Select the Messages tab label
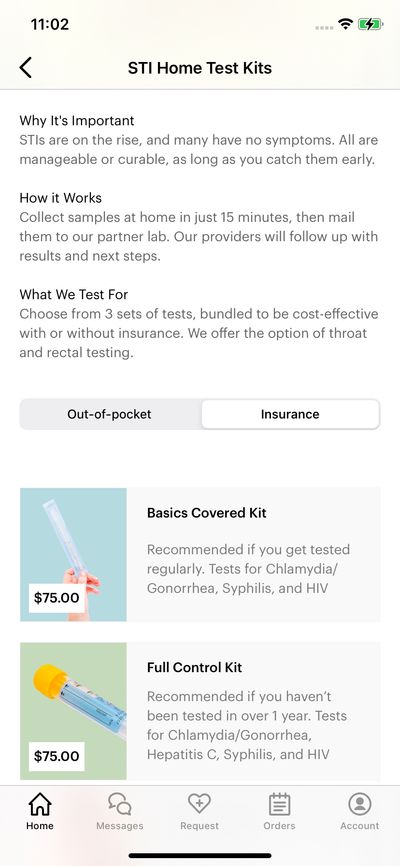 119,826
